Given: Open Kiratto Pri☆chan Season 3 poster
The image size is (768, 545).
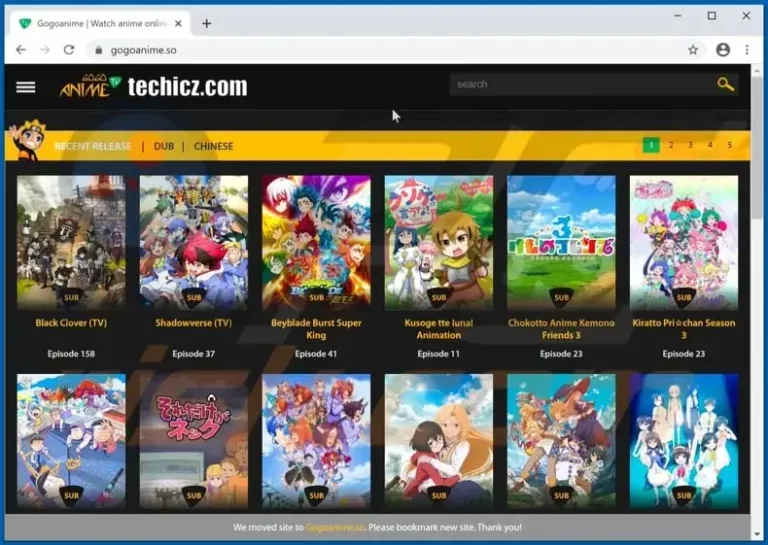Looking at the screenshot, I should click(x=684, y=242).
